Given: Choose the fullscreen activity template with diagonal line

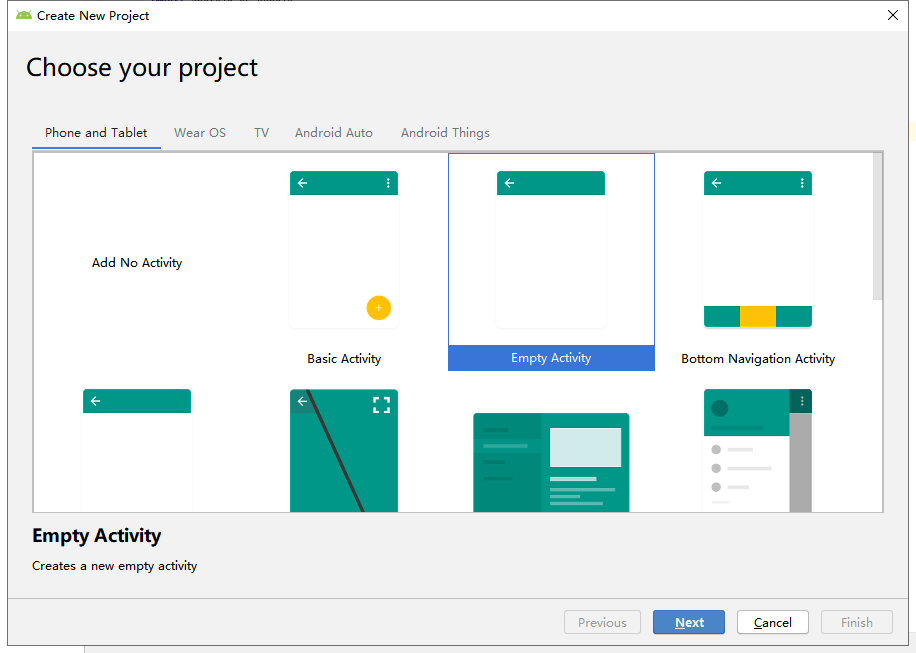Looking at the screenshot, I should 344,450.
